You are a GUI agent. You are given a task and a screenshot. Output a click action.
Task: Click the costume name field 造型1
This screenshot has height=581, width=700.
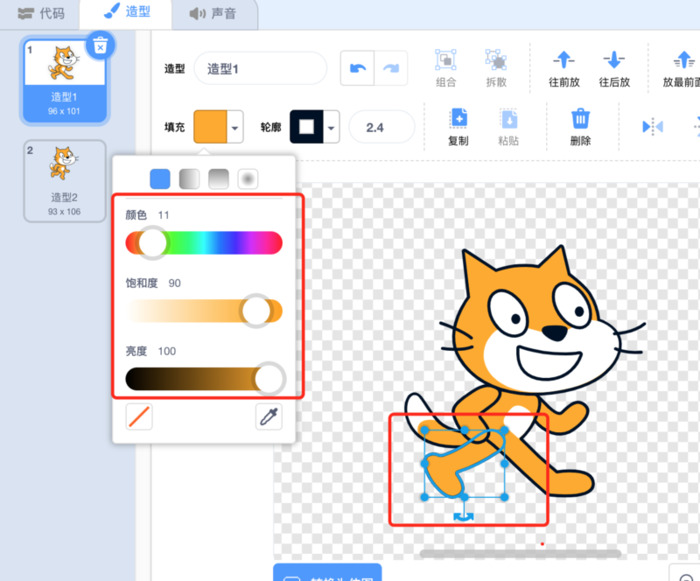(x=260, y=68)
